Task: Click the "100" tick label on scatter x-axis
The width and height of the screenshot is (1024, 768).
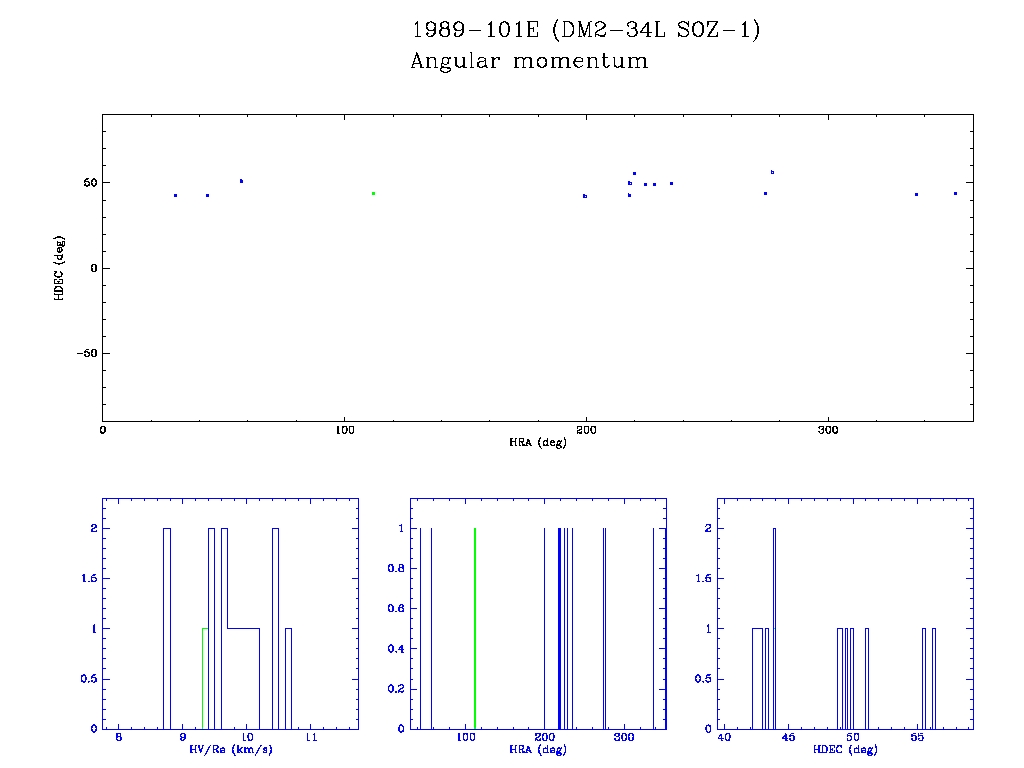Action: click(344, 430)
